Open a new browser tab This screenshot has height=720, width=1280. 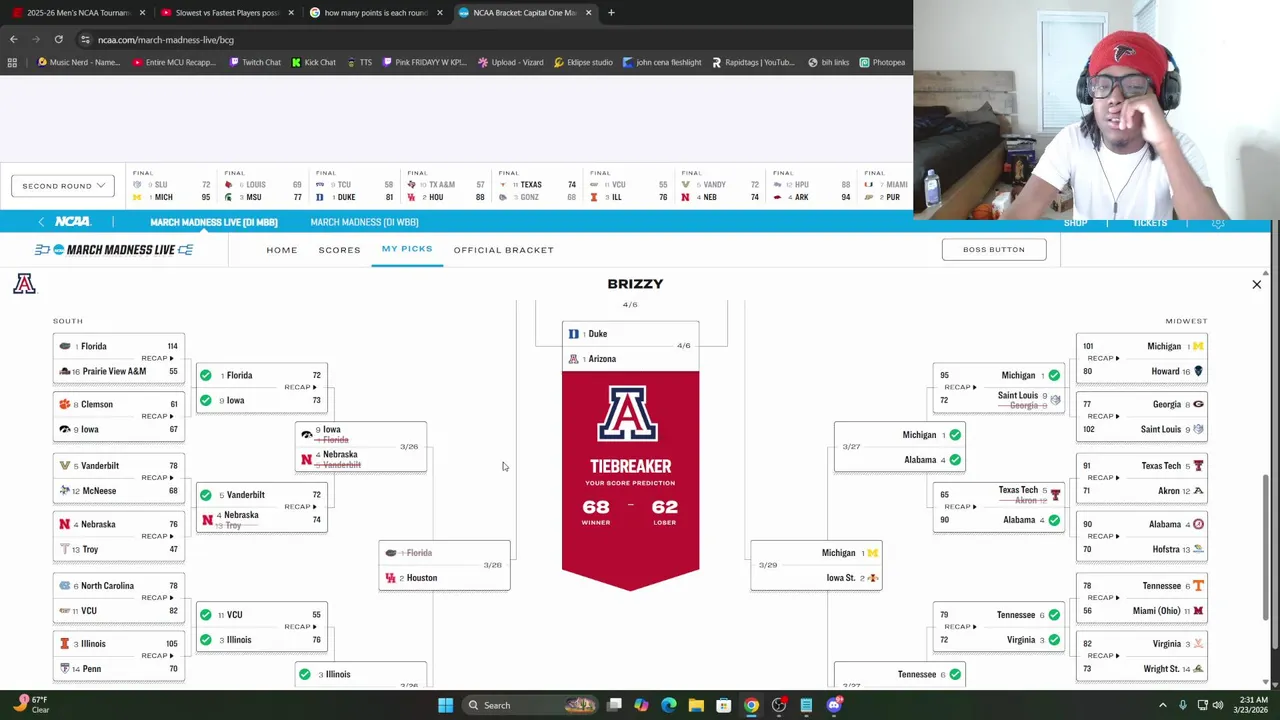point(611,12)
